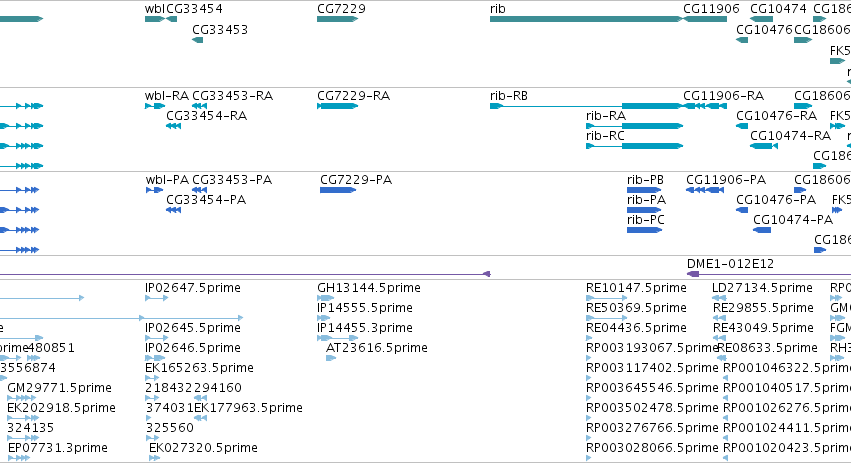851x463 pixels.
Task: Click IP02645.5prime EST label
Action: point(193,328)
